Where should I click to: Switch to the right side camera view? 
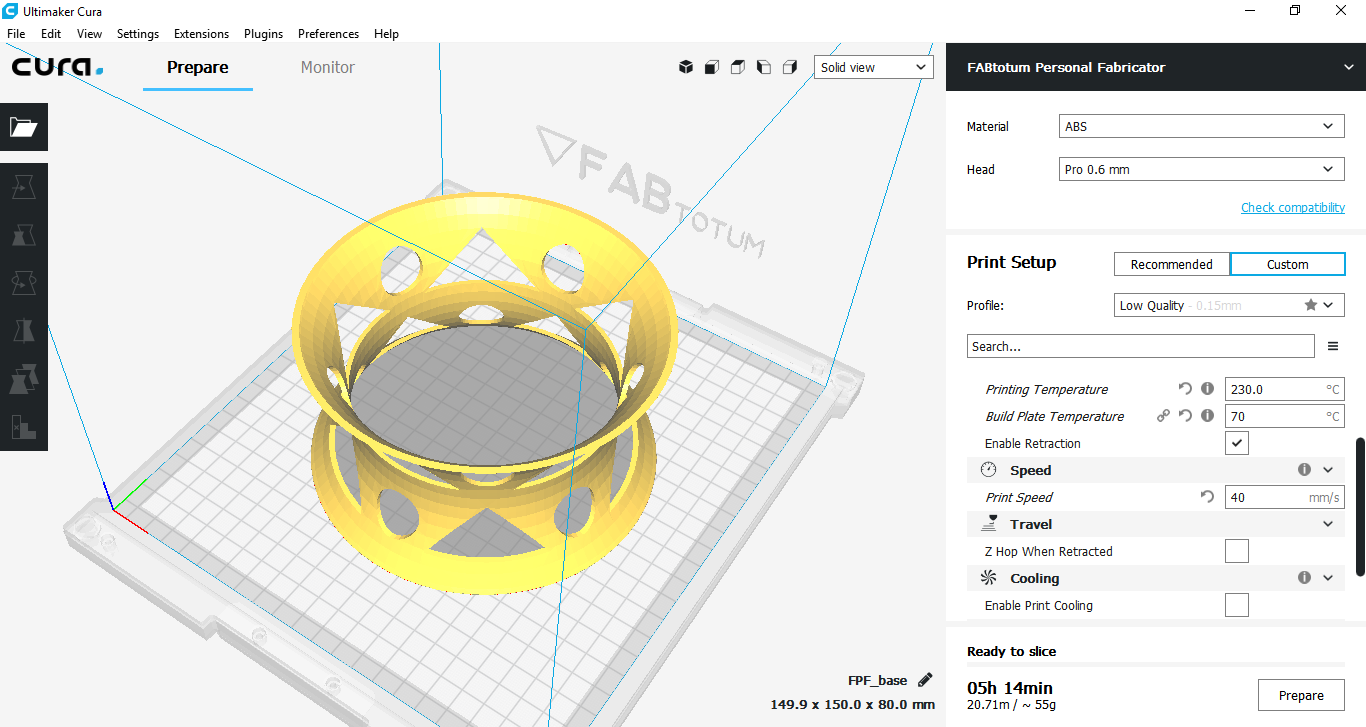790,67
